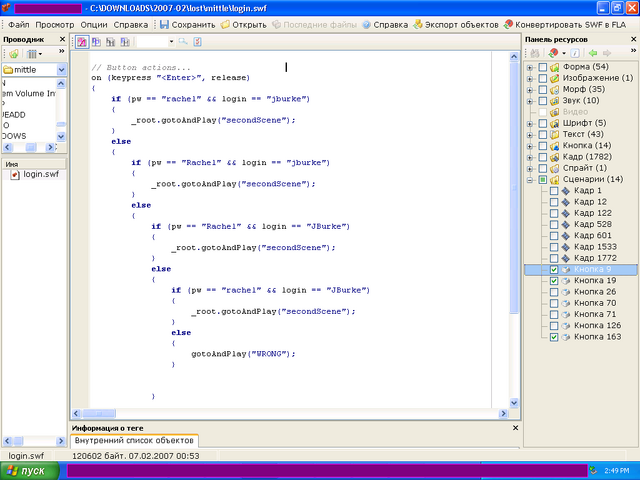Screen dimensions: 640x480
Task: Click the Шрифт folder icon
Action: click(x=554, y=123)
